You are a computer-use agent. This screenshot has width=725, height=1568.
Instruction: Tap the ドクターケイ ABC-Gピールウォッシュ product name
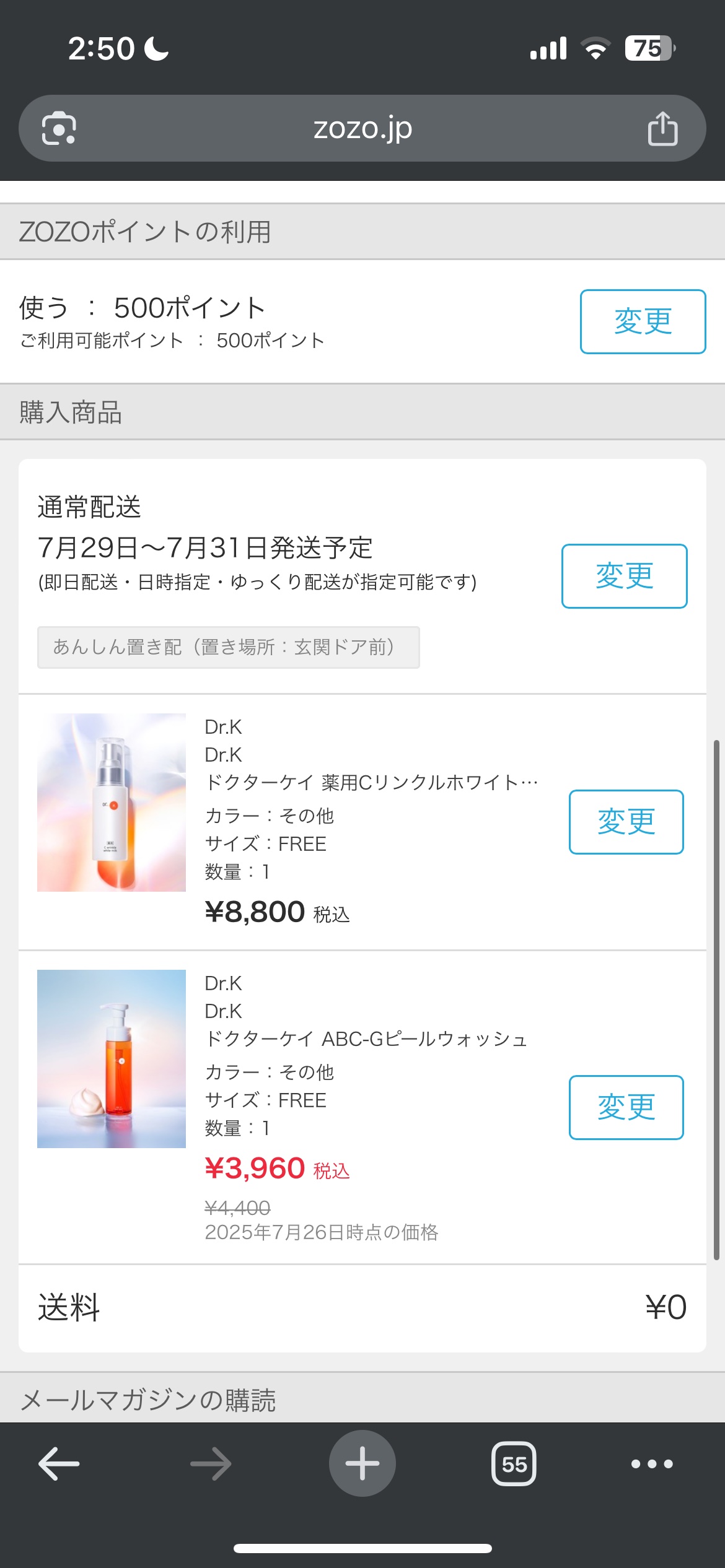click(366, 1039)
